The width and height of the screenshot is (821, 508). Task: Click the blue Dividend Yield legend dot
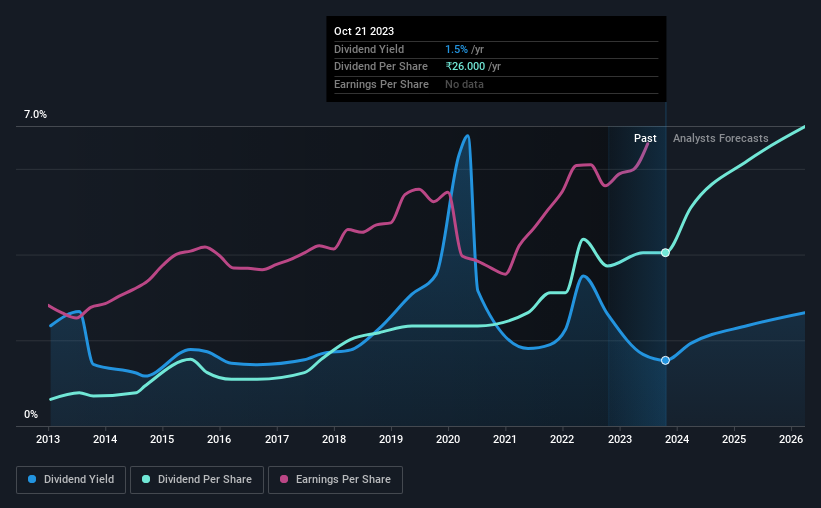[33, 480]
